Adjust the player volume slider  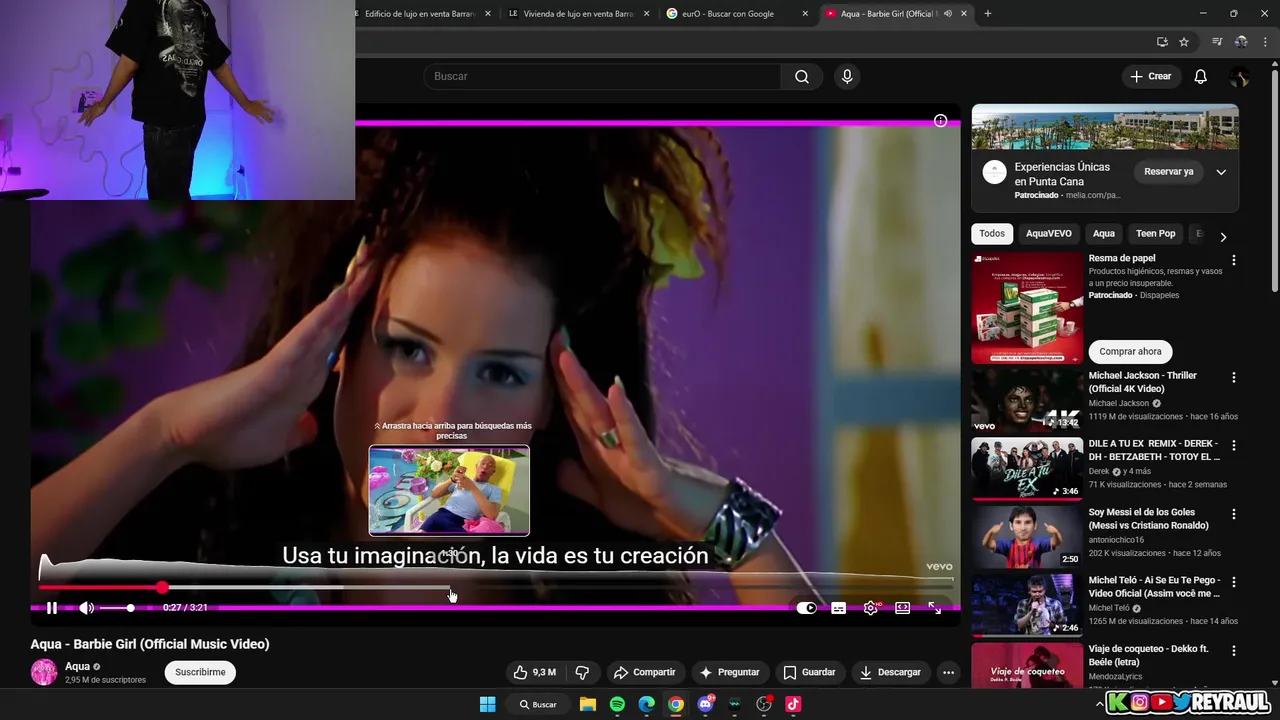117,608
